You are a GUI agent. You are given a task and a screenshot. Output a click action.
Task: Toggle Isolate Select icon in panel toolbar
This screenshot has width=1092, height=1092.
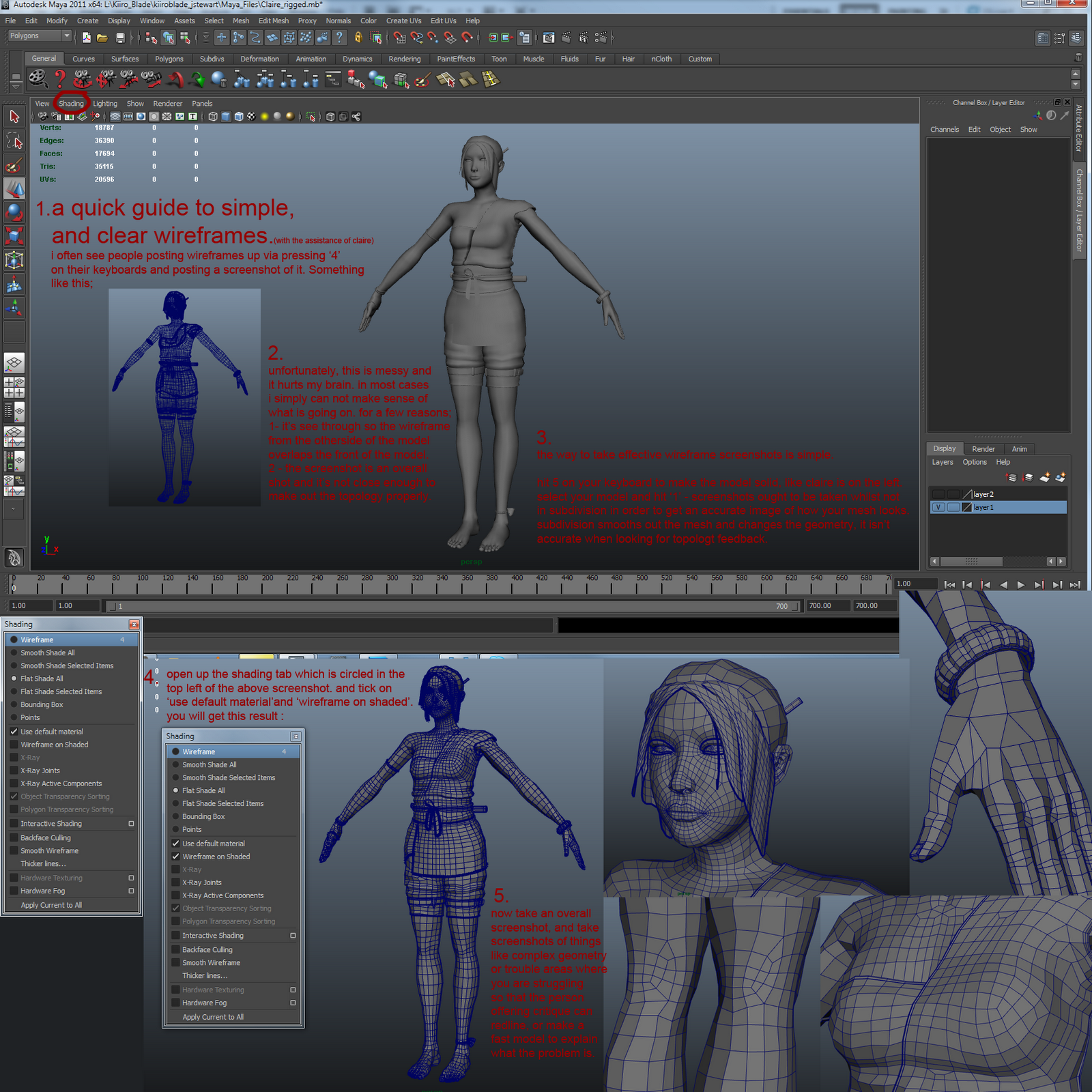point(311,117)
